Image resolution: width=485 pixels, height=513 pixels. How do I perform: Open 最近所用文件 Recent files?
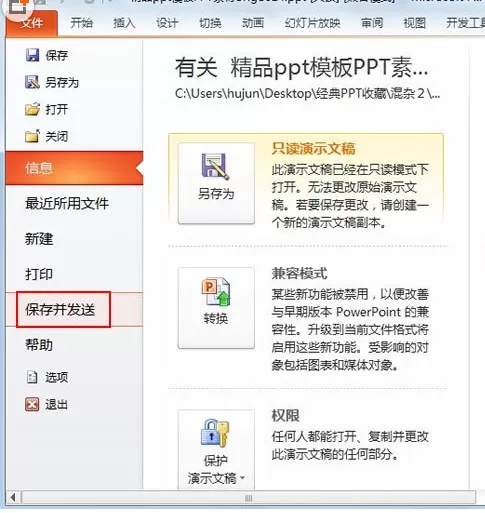coord(67,203)
